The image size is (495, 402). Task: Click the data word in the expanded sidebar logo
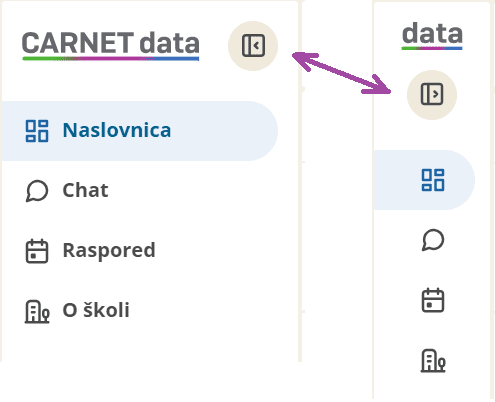[x=169, y=43]
